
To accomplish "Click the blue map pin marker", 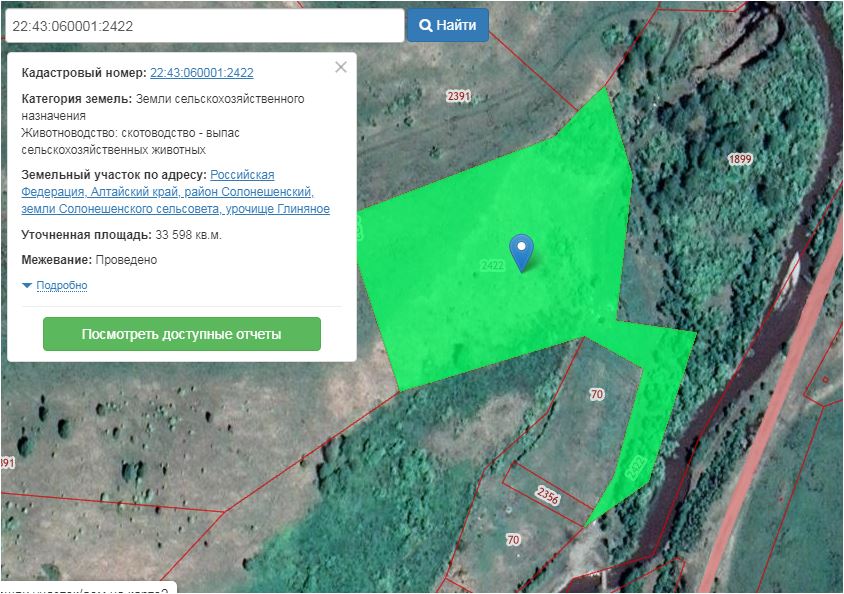I will tap(521, 250).
